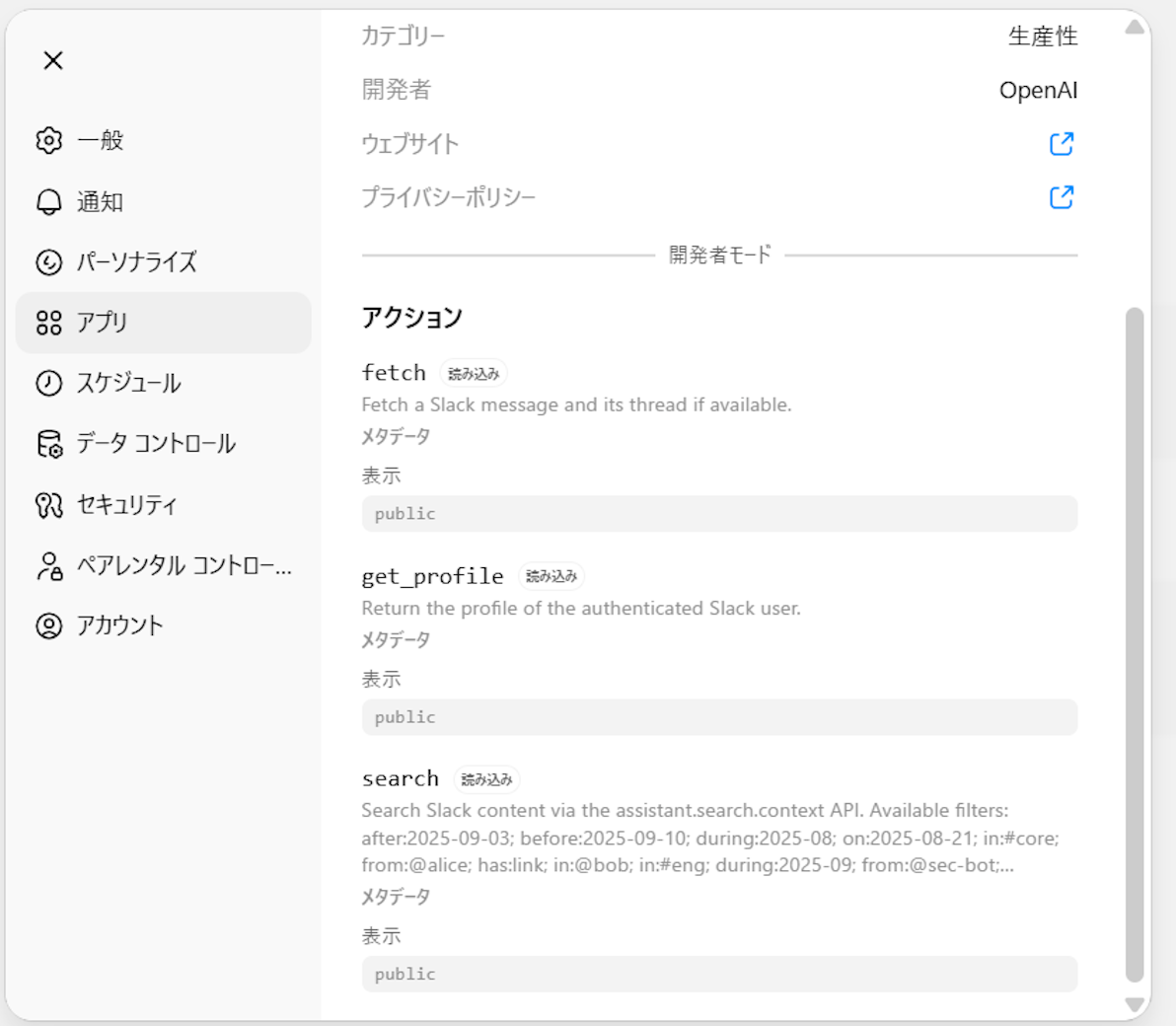Click the bell icon for 通知

click(48, 201)
